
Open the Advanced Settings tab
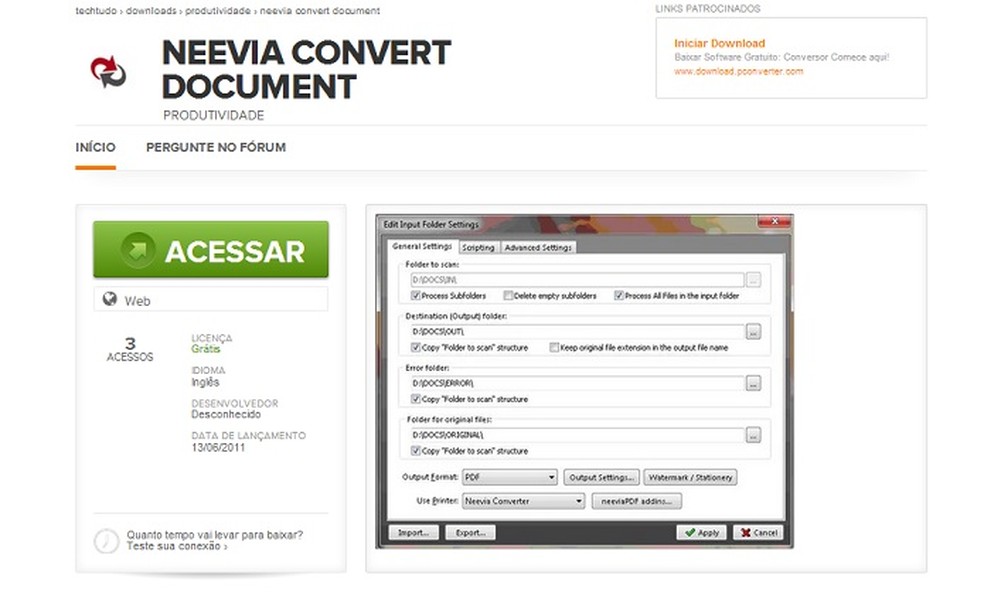point(538,248)
